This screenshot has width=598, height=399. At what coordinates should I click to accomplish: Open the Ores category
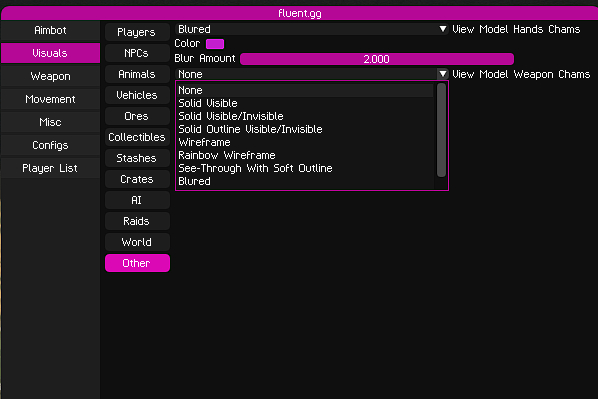pyautogui.click(x=137, y=116)
